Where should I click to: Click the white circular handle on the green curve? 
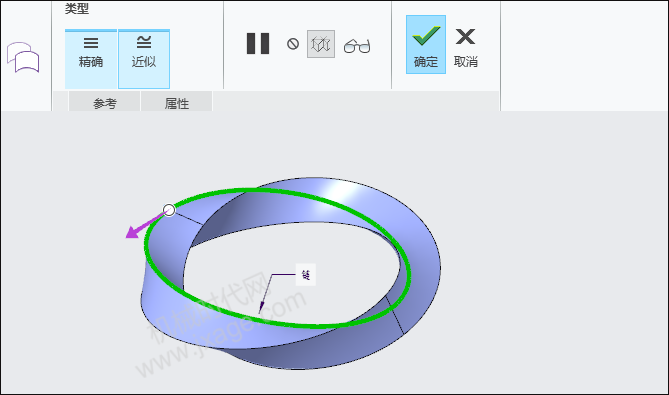[169, 210]
